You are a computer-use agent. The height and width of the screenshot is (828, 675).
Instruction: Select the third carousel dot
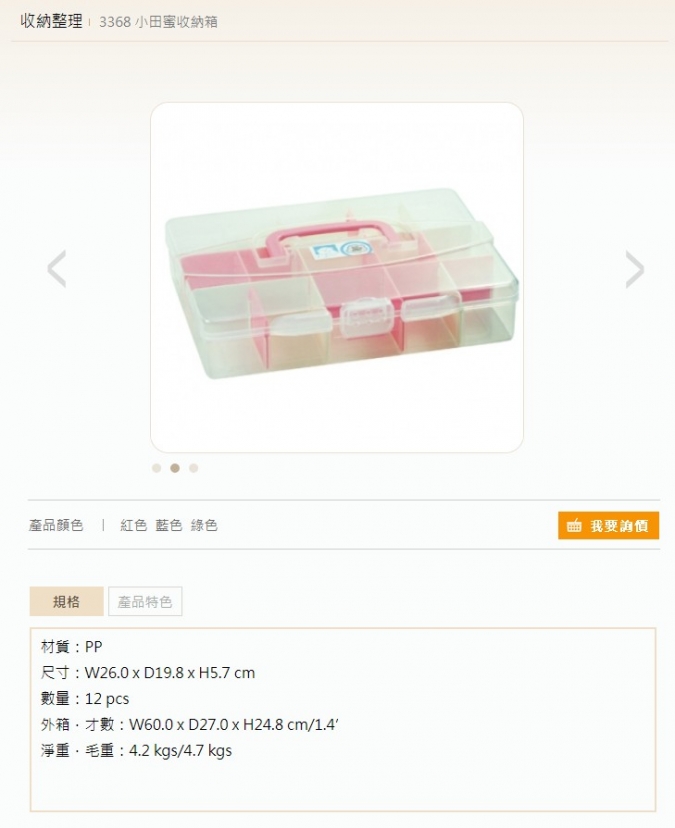[x=193, y=468]
